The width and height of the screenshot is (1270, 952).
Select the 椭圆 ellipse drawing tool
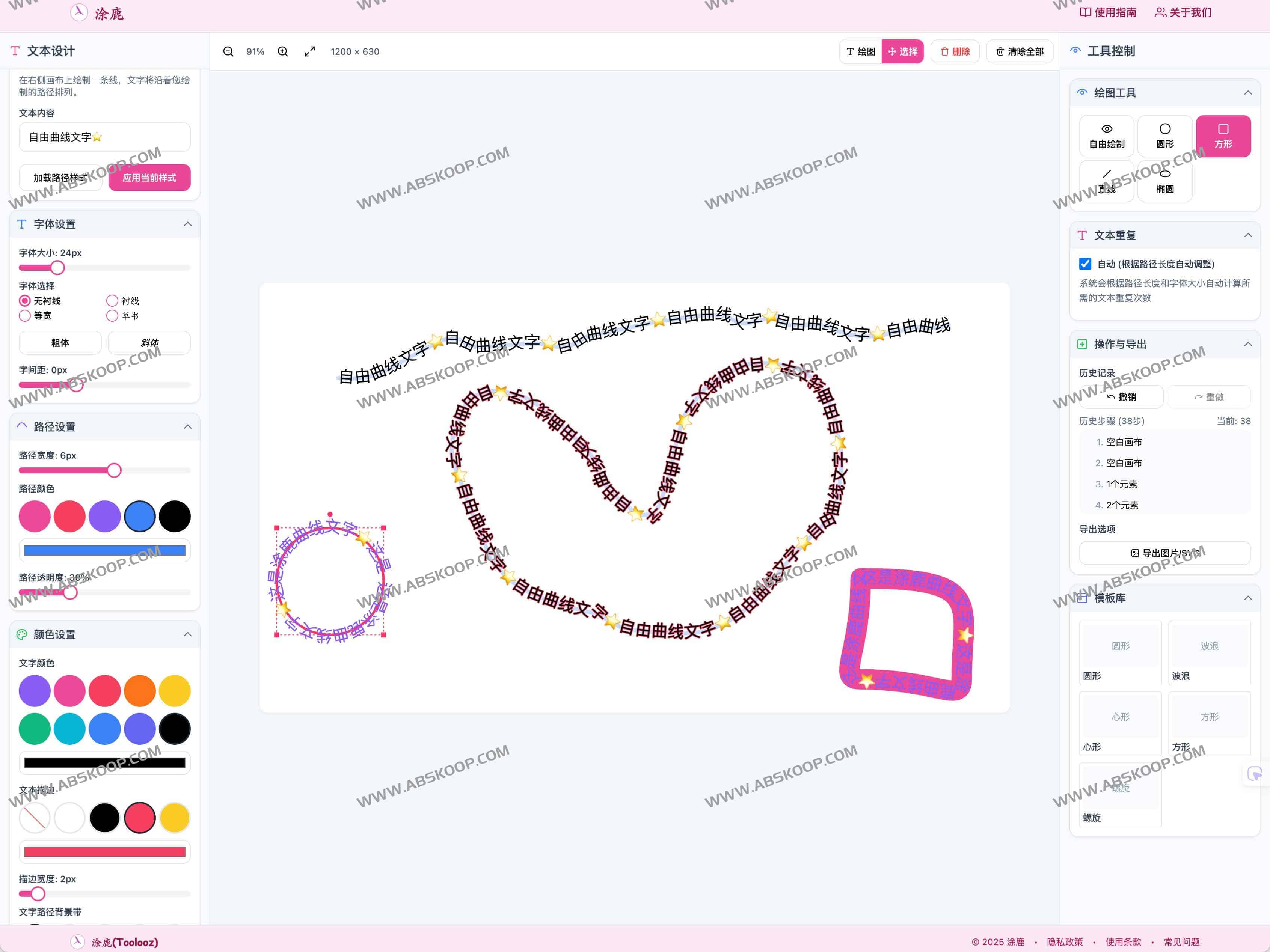tap(1164, 181)
